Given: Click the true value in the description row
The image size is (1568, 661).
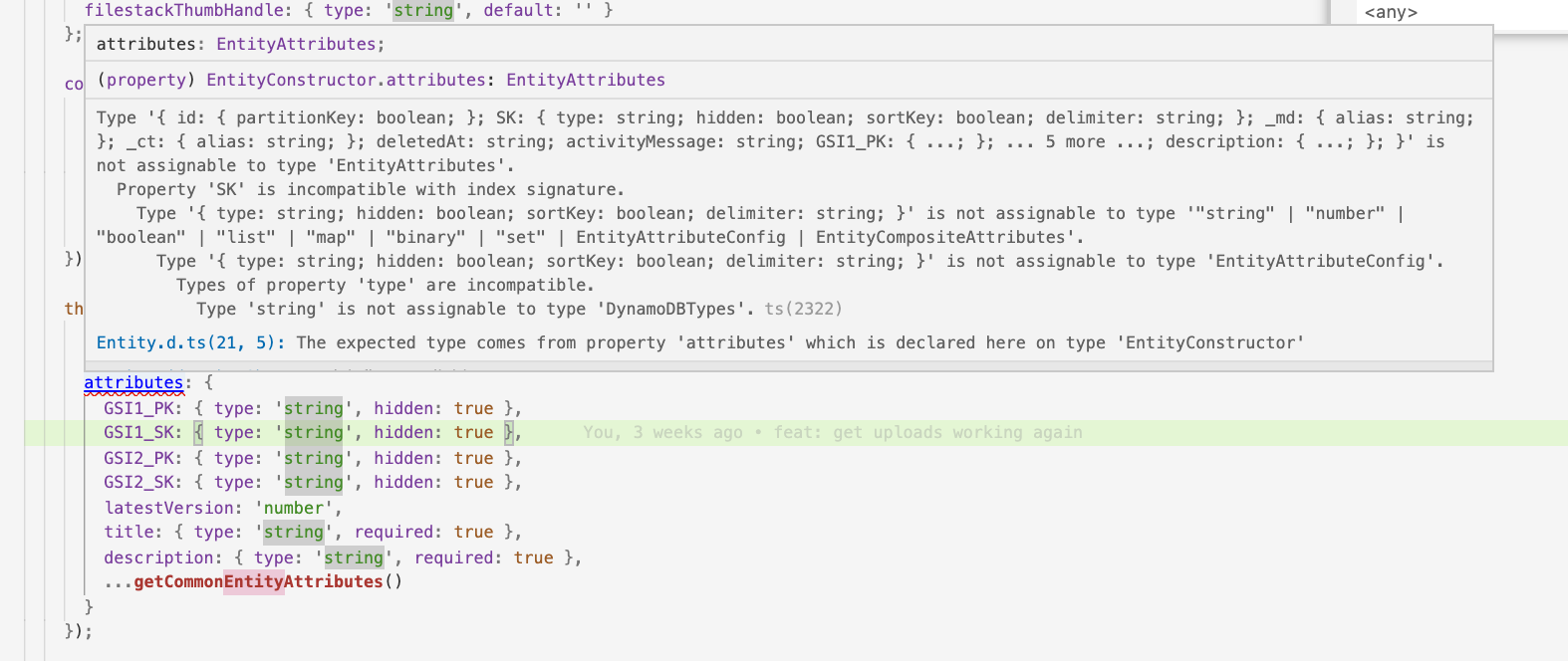Looking at the screenshot, I should click(x=533, y=557).
